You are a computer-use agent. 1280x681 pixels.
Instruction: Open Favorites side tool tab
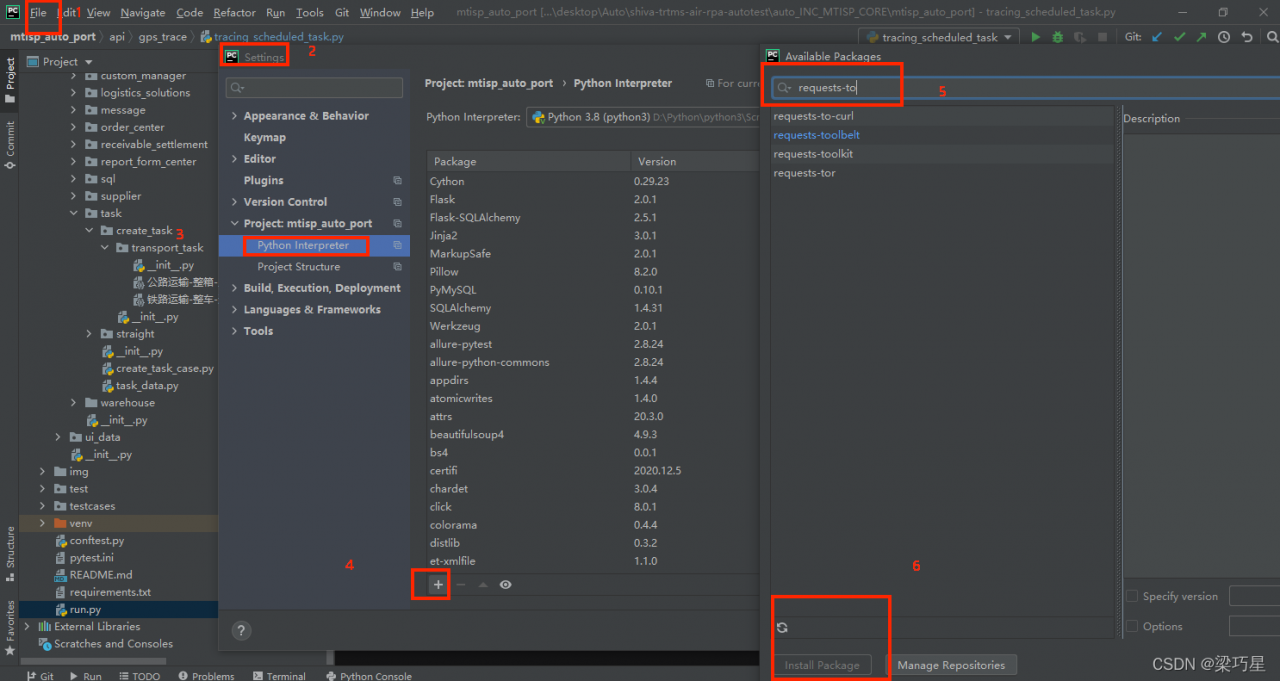(10, 627)
